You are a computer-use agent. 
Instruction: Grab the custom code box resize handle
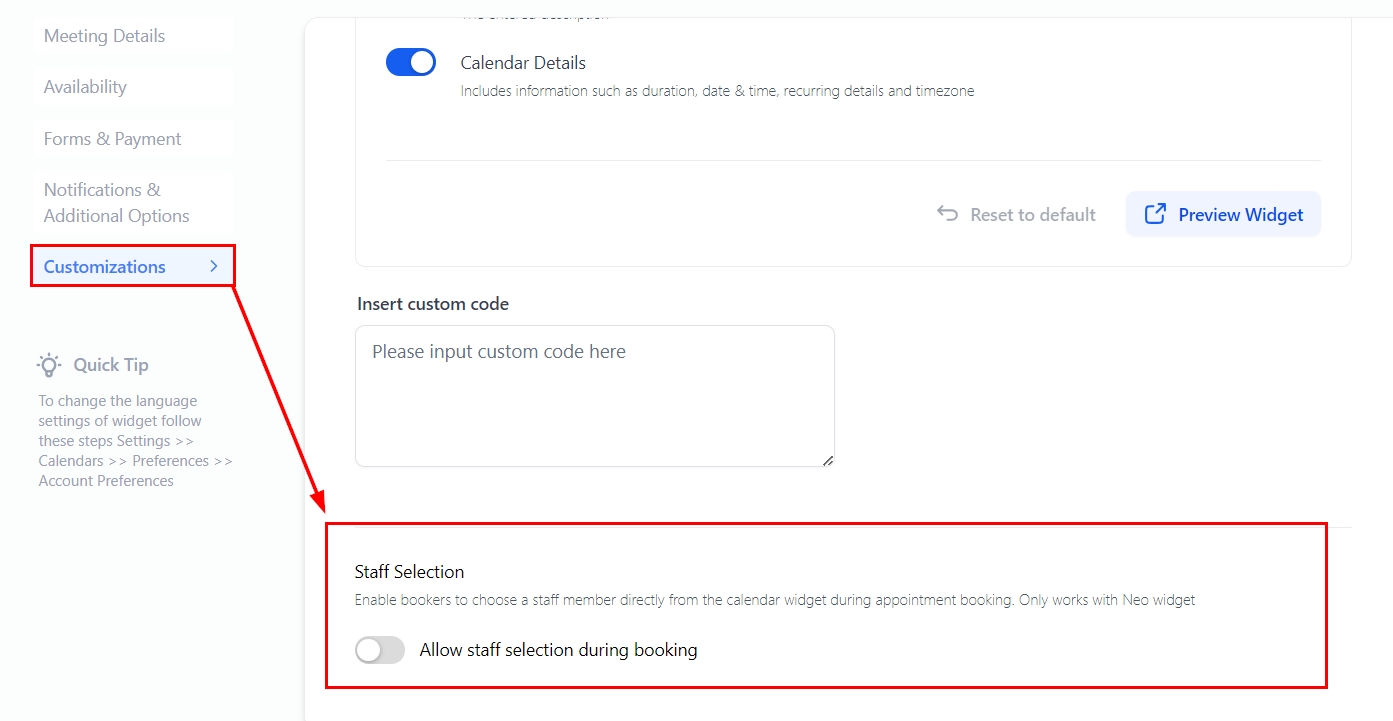click(x=828, y=460)
